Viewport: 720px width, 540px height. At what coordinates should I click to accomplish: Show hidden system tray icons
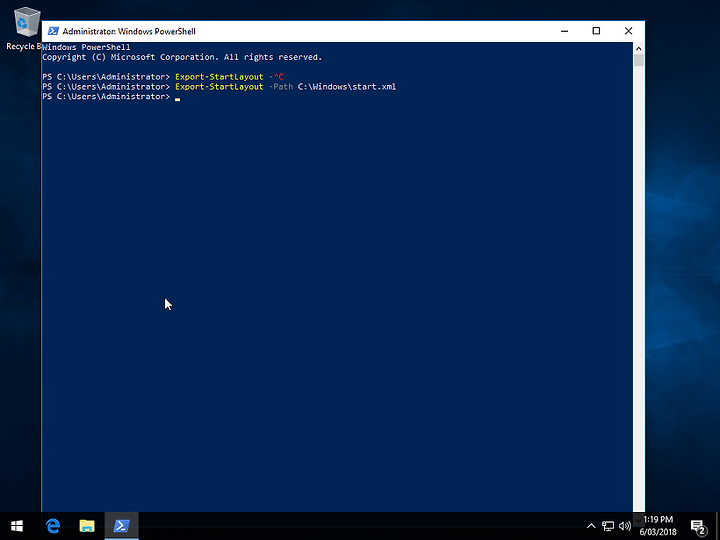click(x=591, y=526)
